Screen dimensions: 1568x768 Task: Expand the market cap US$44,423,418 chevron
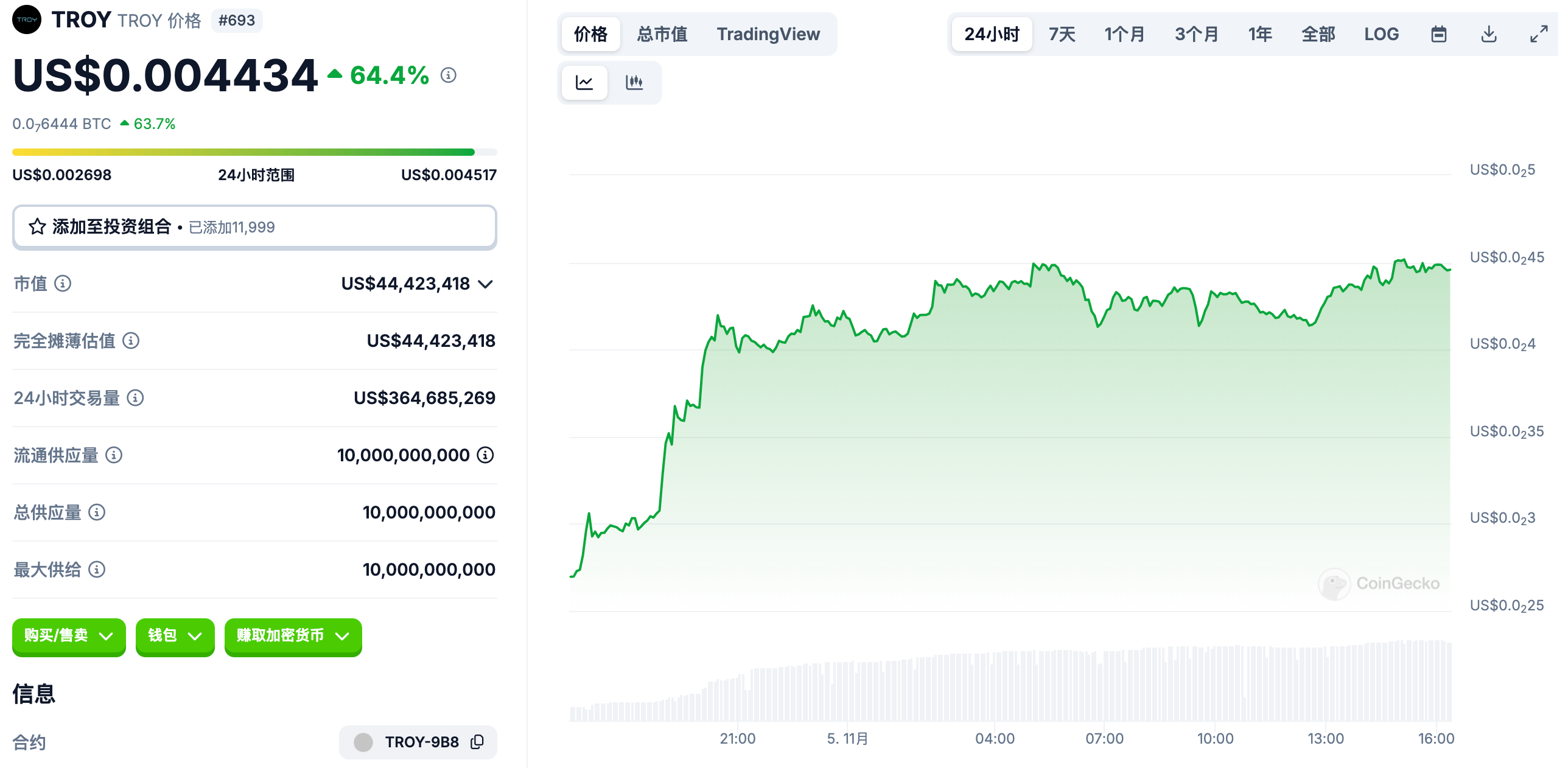point(485,284)
